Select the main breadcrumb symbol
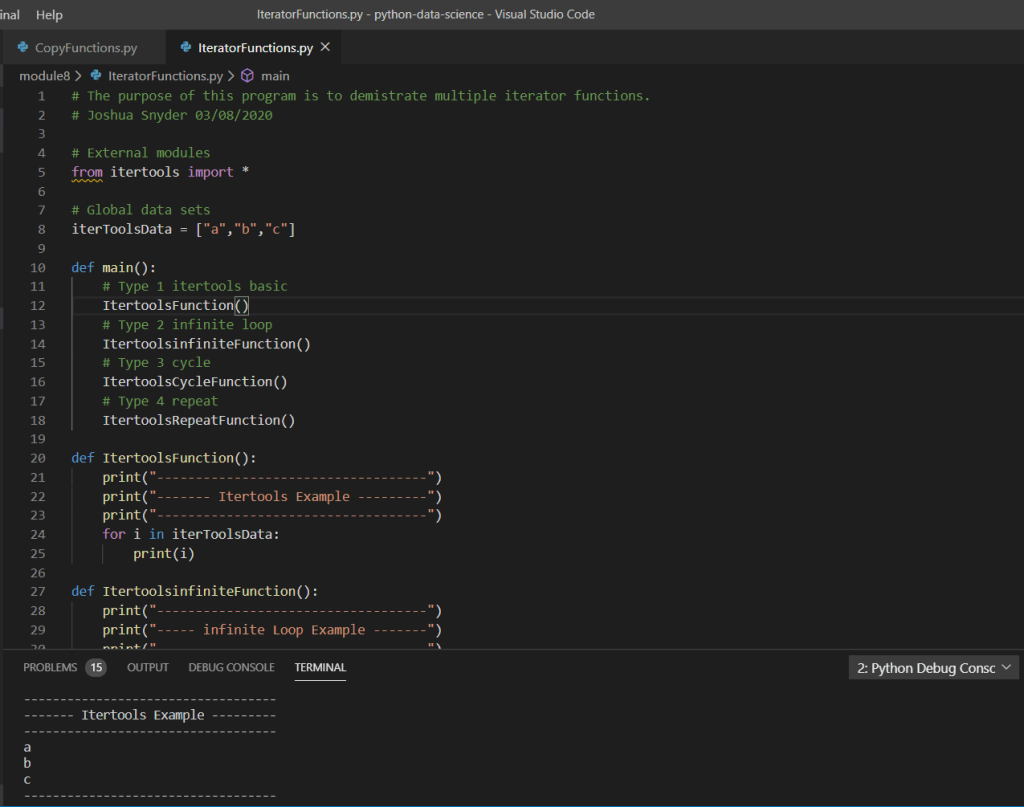1024x807 pixels. click(275, 76)
